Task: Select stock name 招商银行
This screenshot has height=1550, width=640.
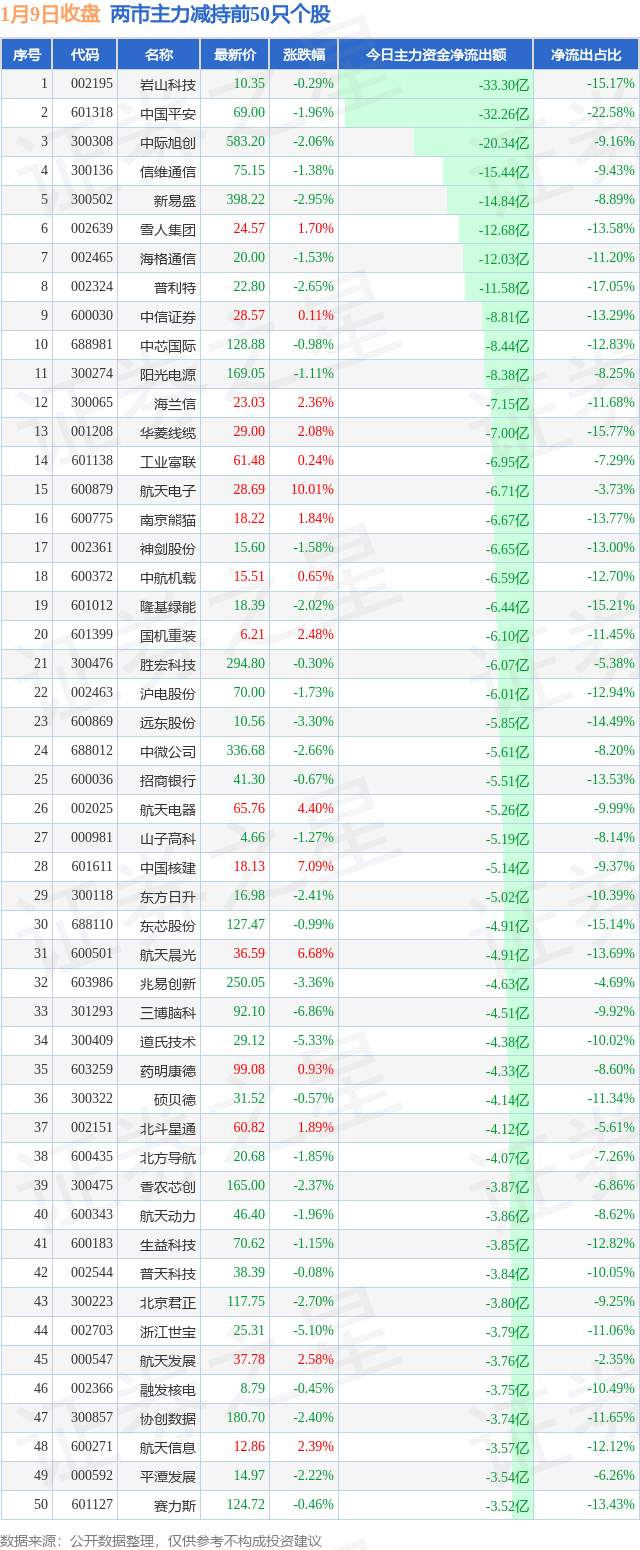Action: point(169,780)
